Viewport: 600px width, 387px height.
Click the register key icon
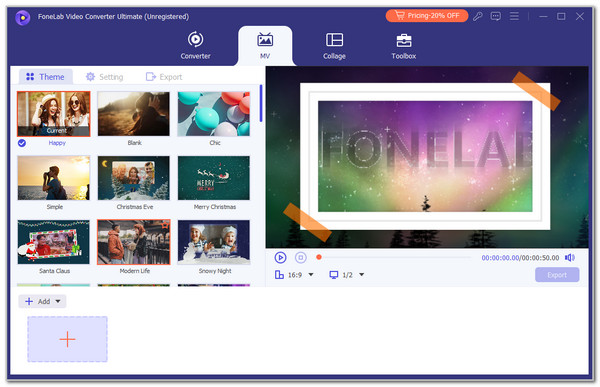(x=477, y=16)
